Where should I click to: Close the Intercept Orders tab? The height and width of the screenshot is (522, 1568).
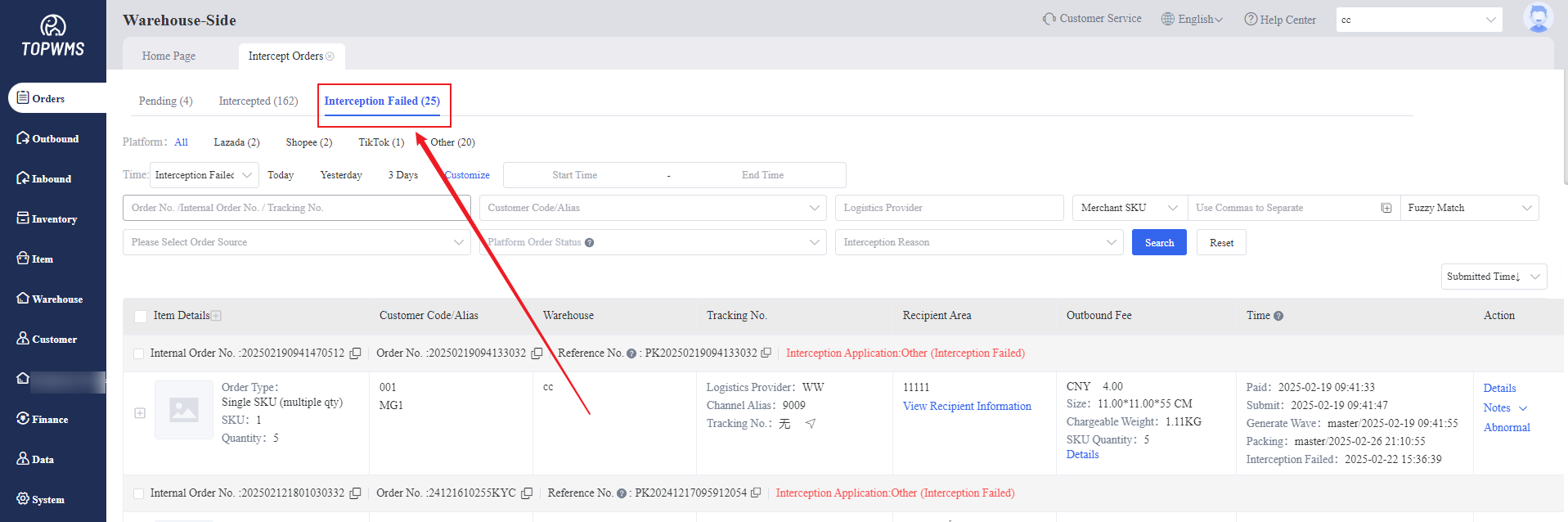pos(330,56)
